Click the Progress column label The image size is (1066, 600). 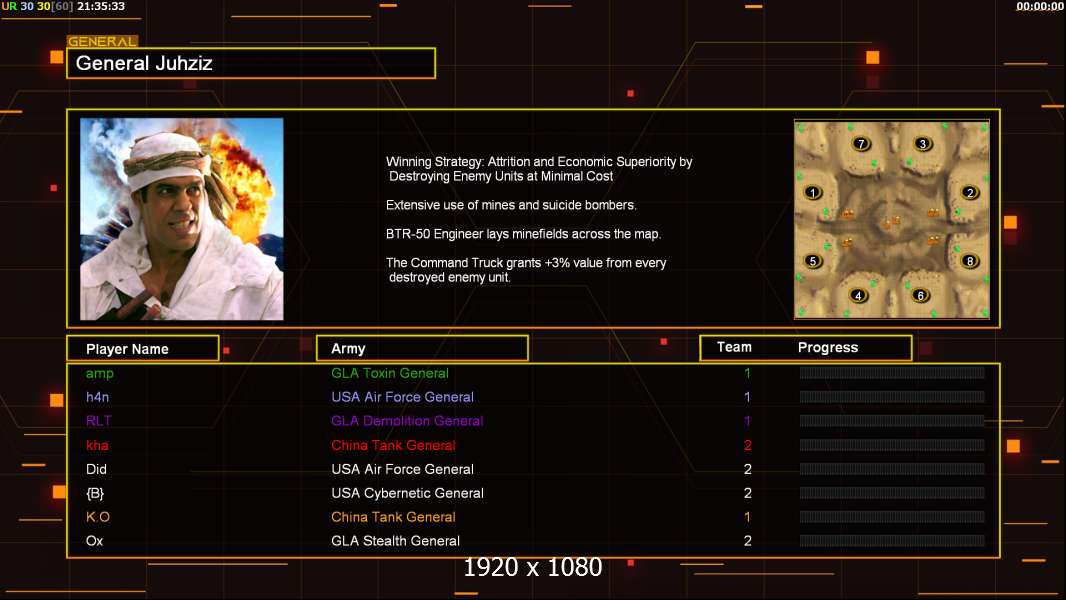[x=828, y=347]
